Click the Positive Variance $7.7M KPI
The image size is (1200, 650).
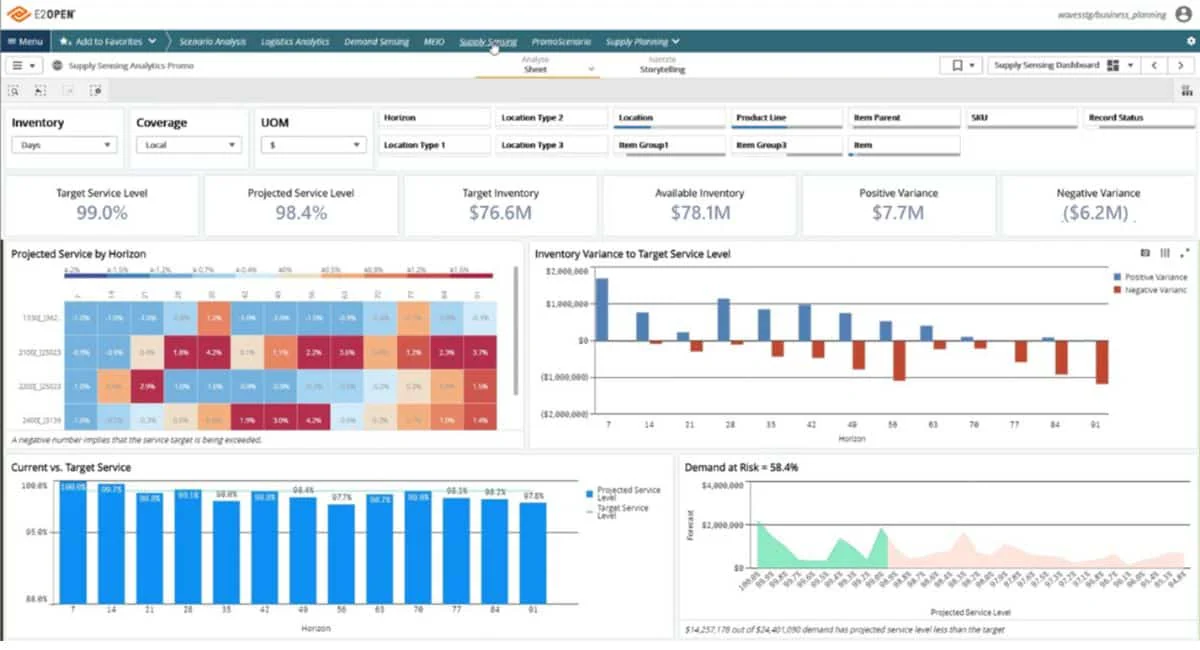[898, 205]
